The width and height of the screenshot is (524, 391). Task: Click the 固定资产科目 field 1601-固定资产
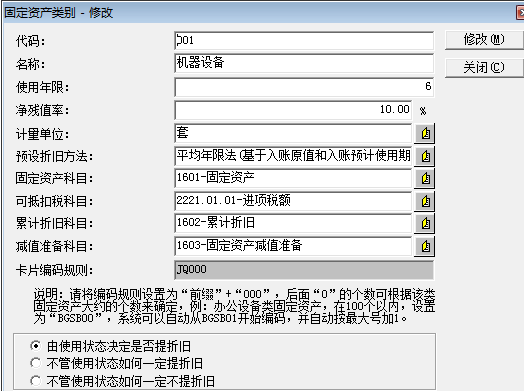(x=293, y=178)
